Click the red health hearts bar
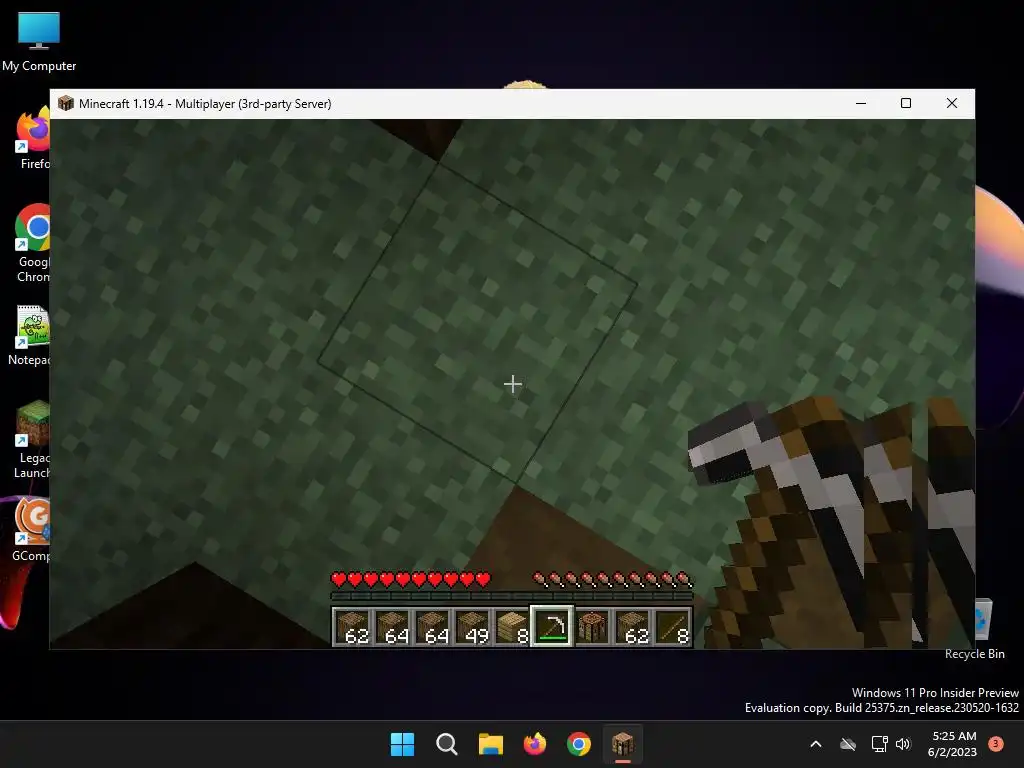 (411, 579)
